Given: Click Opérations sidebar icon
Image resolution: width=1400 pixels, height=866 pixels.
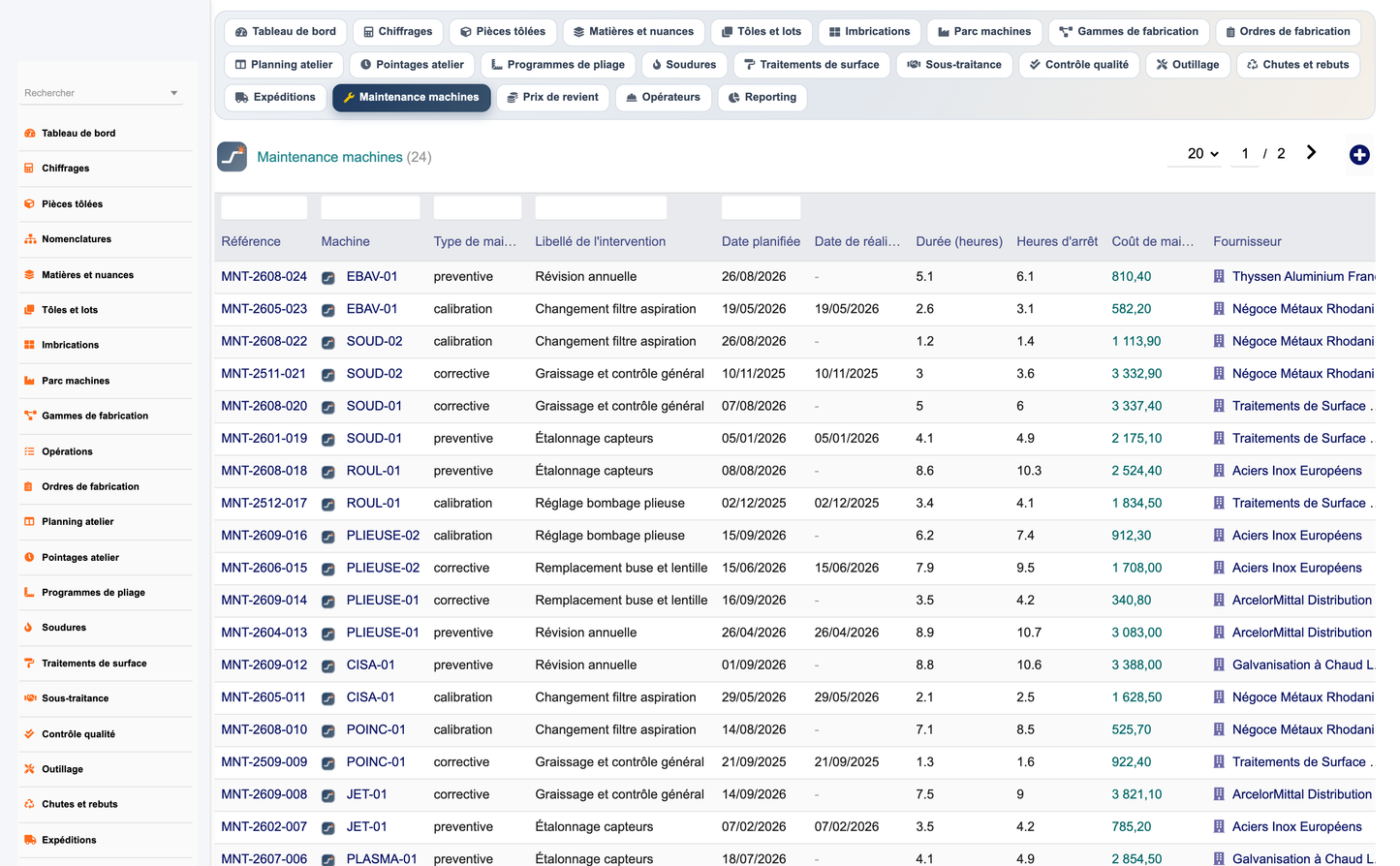Looking at the screenshot, I should point(30,451).
